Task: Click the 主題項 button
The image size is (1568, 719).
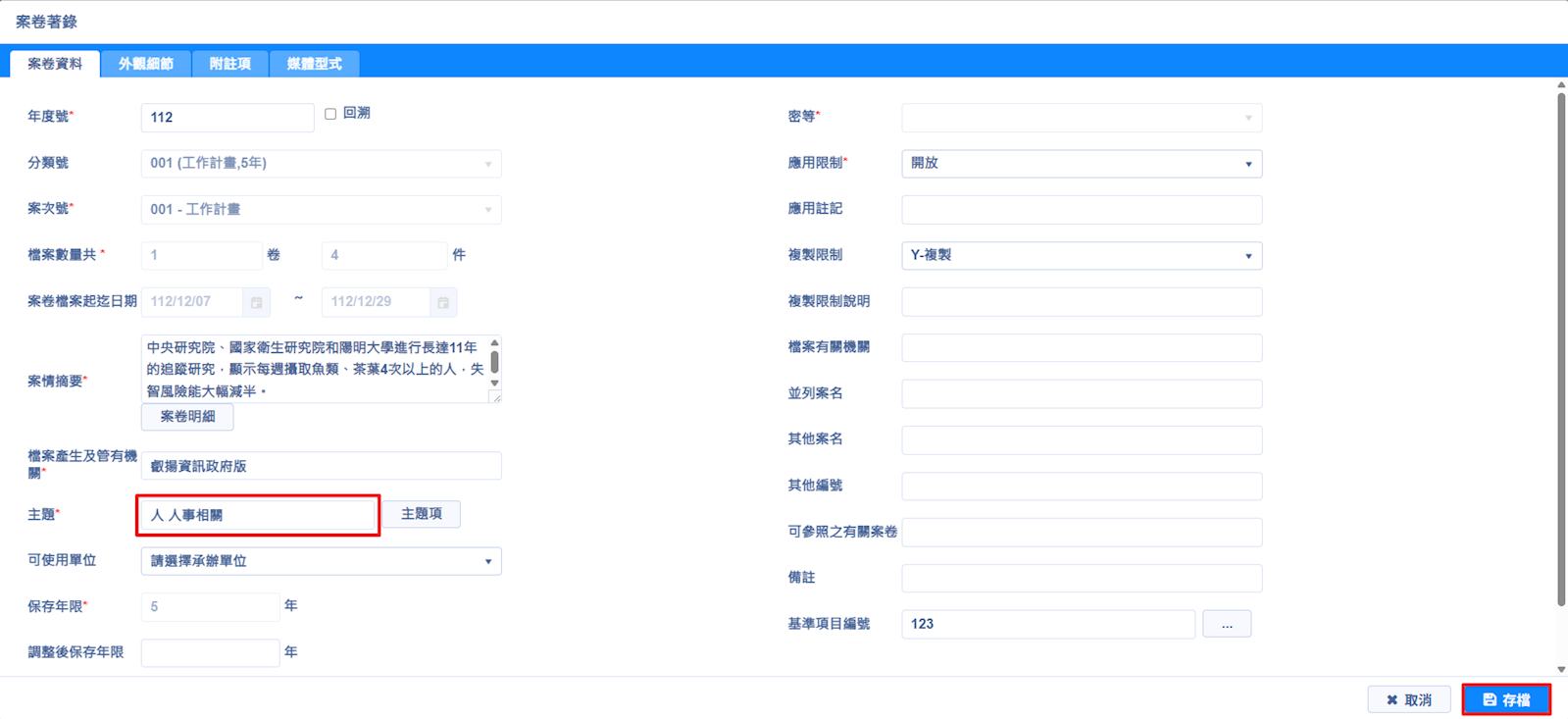Action: pos(421,514)
